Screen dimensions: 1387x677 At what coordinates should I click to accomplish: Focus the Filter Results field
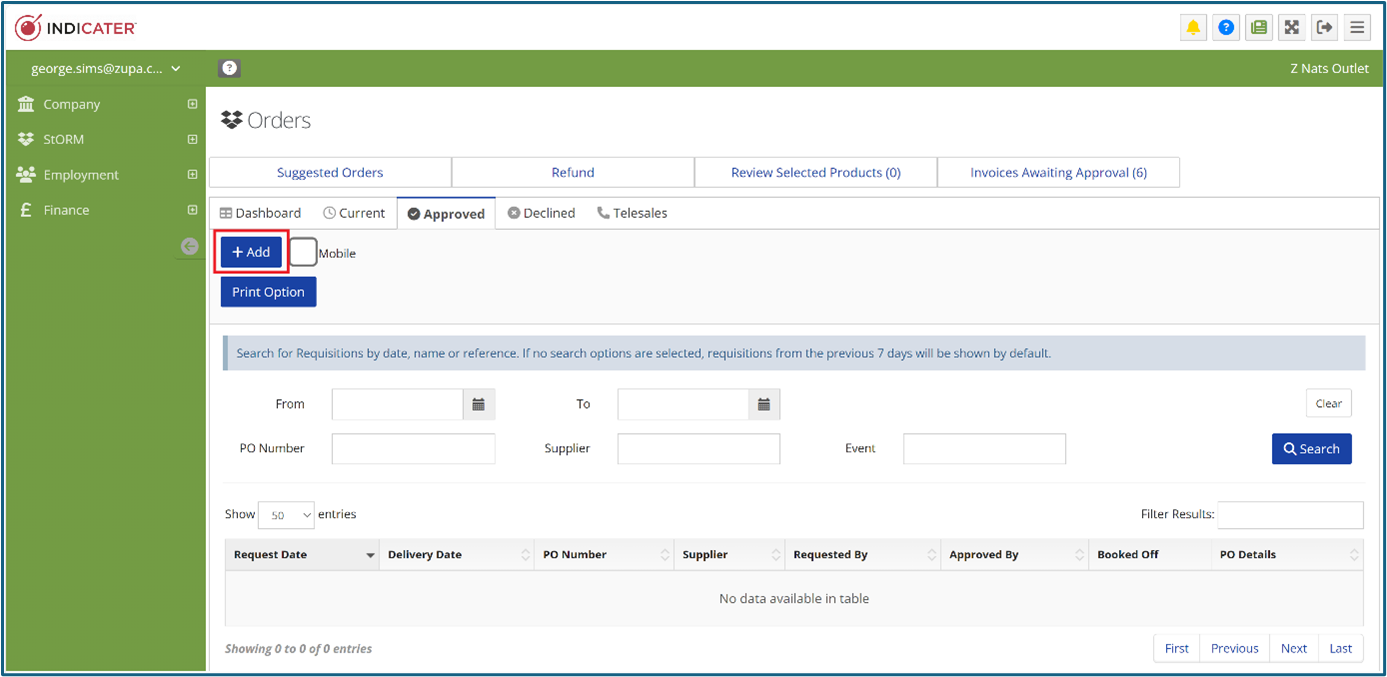(x=1290, y=515)
